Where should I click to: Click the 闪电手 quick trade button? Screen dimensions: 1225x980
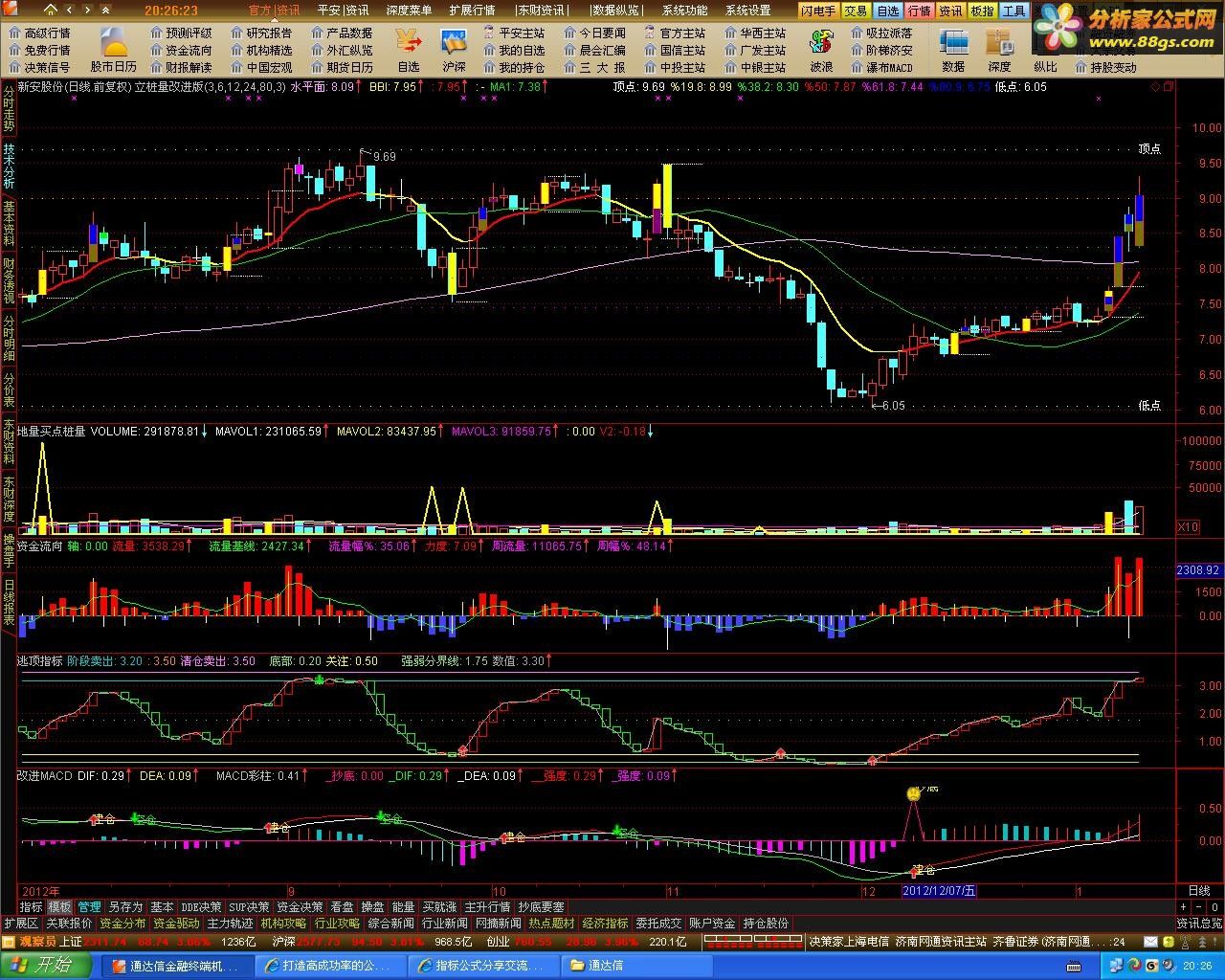click(x=819, y=11)
